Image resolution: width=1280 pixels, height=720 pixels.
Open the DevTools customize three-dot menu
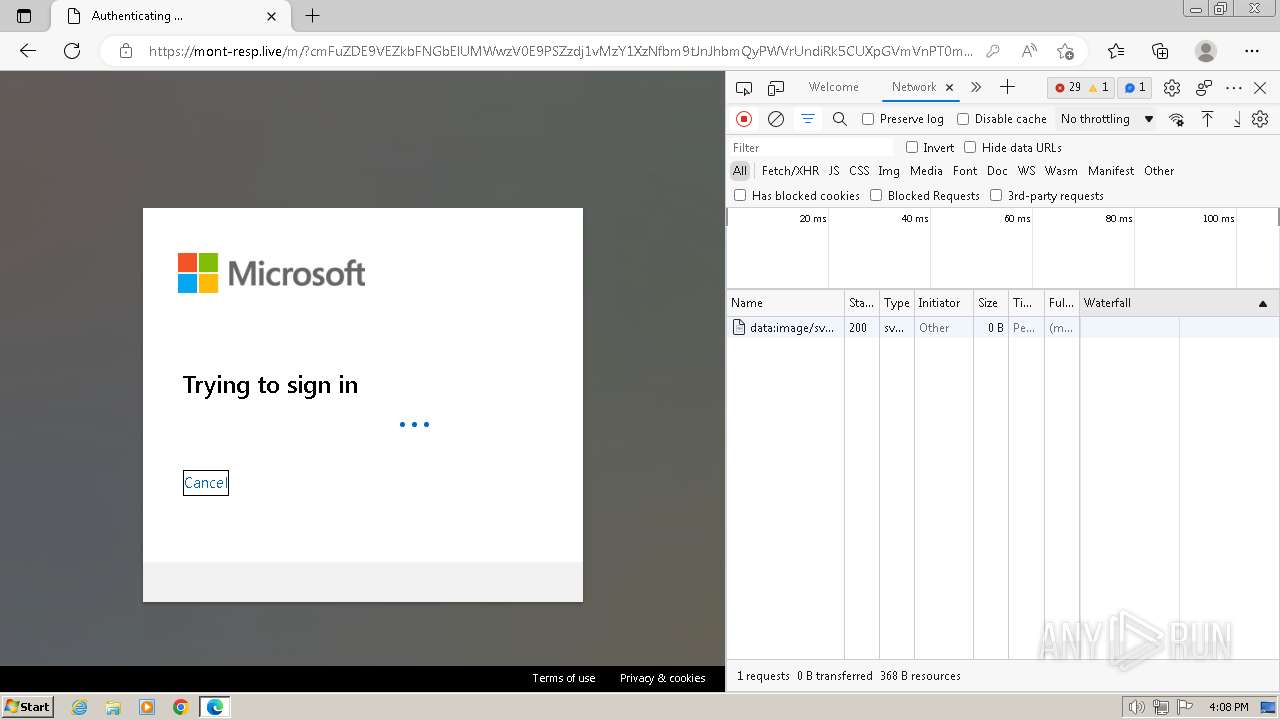tap(1234, 88)
